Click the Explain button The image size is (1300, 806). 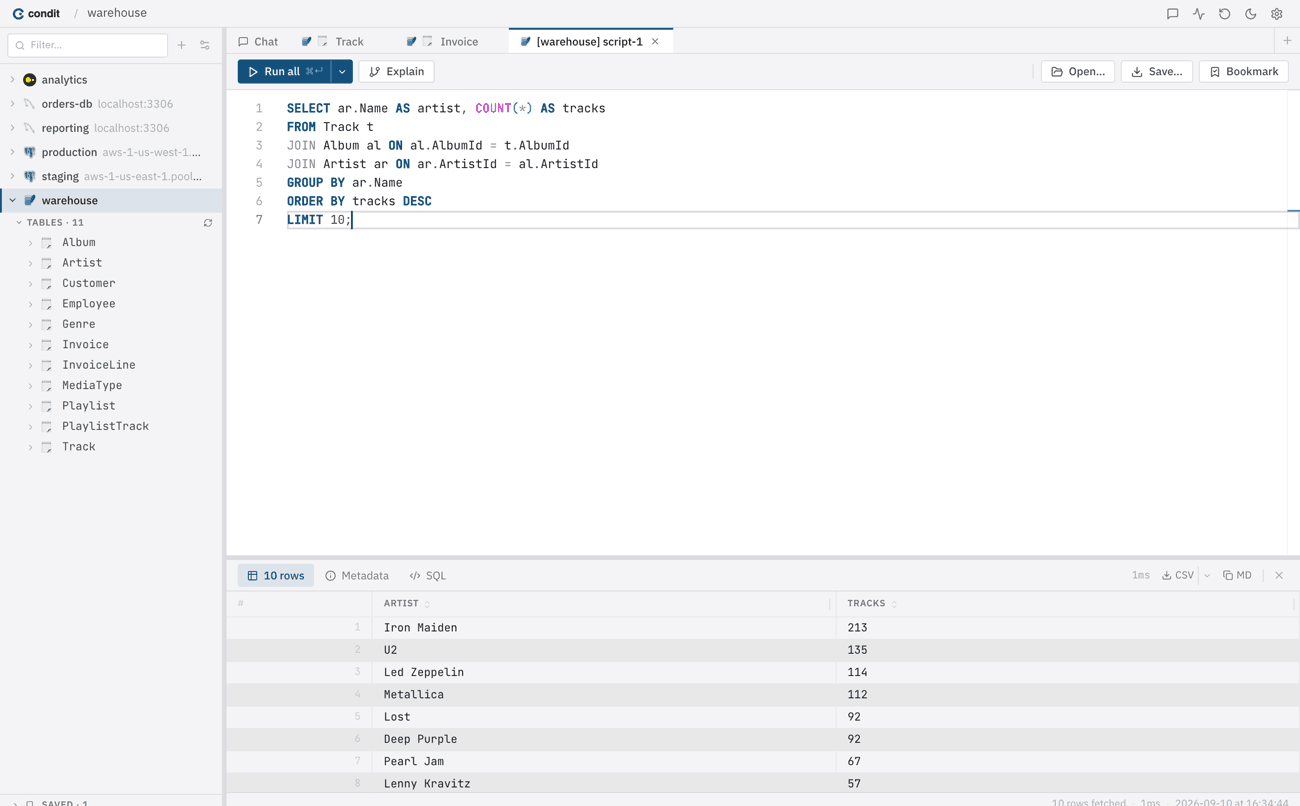click(396, 72)
